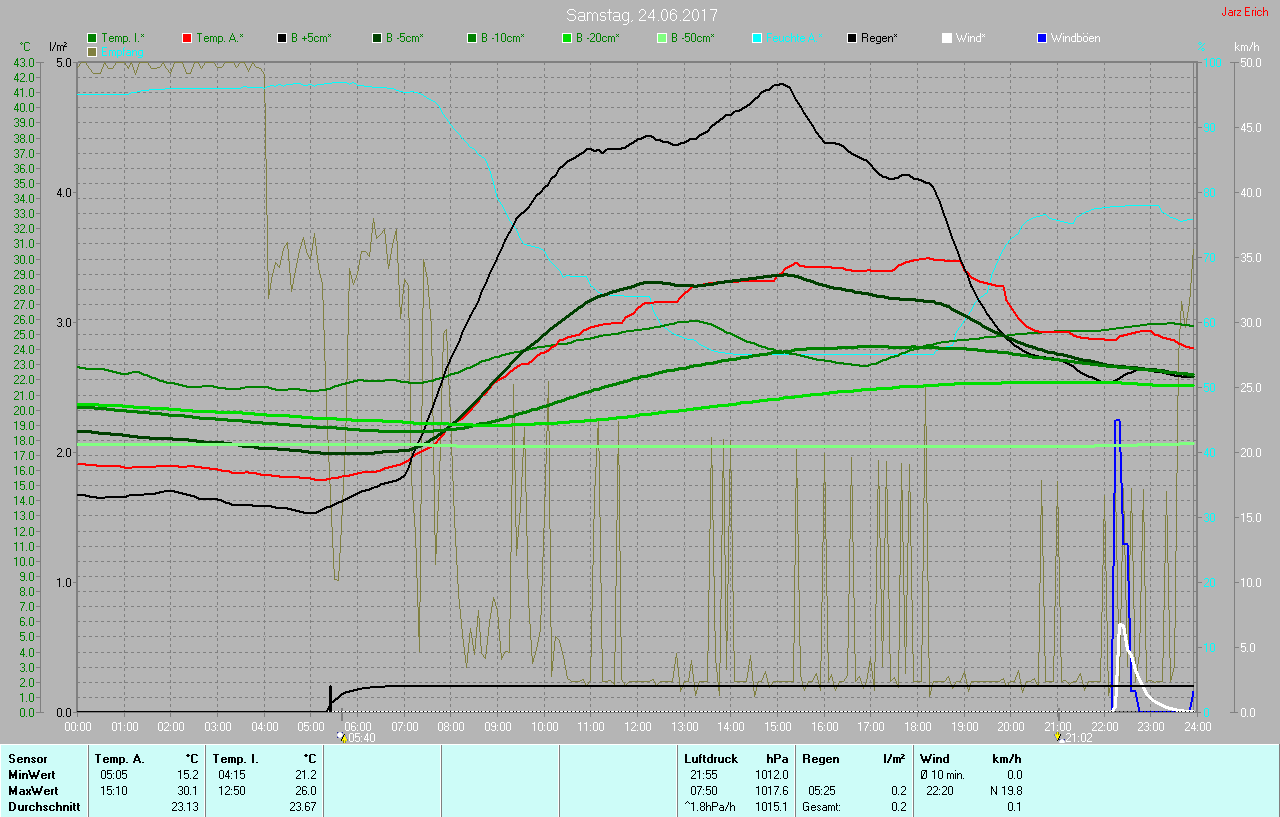Click the minimum outdoor temperature 15.2
The height and width of the screenshot is (817, 1280).
point(187,775)
